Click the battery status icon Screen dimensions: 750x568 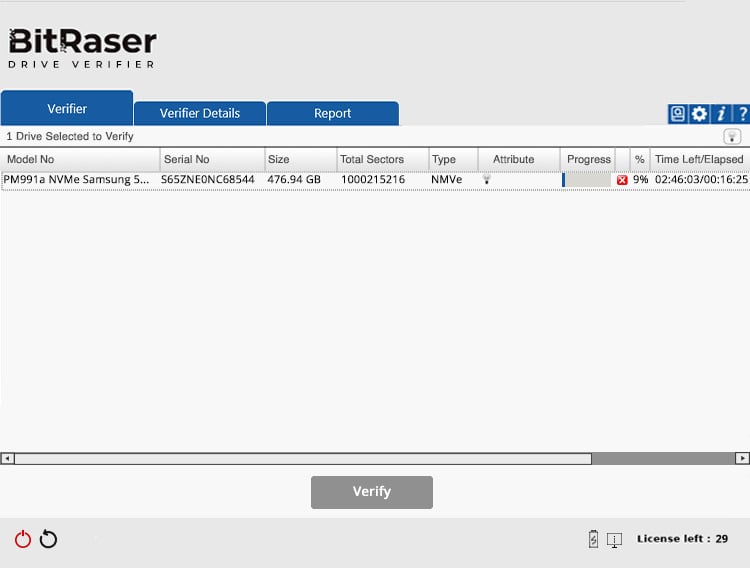pos(593,539)
